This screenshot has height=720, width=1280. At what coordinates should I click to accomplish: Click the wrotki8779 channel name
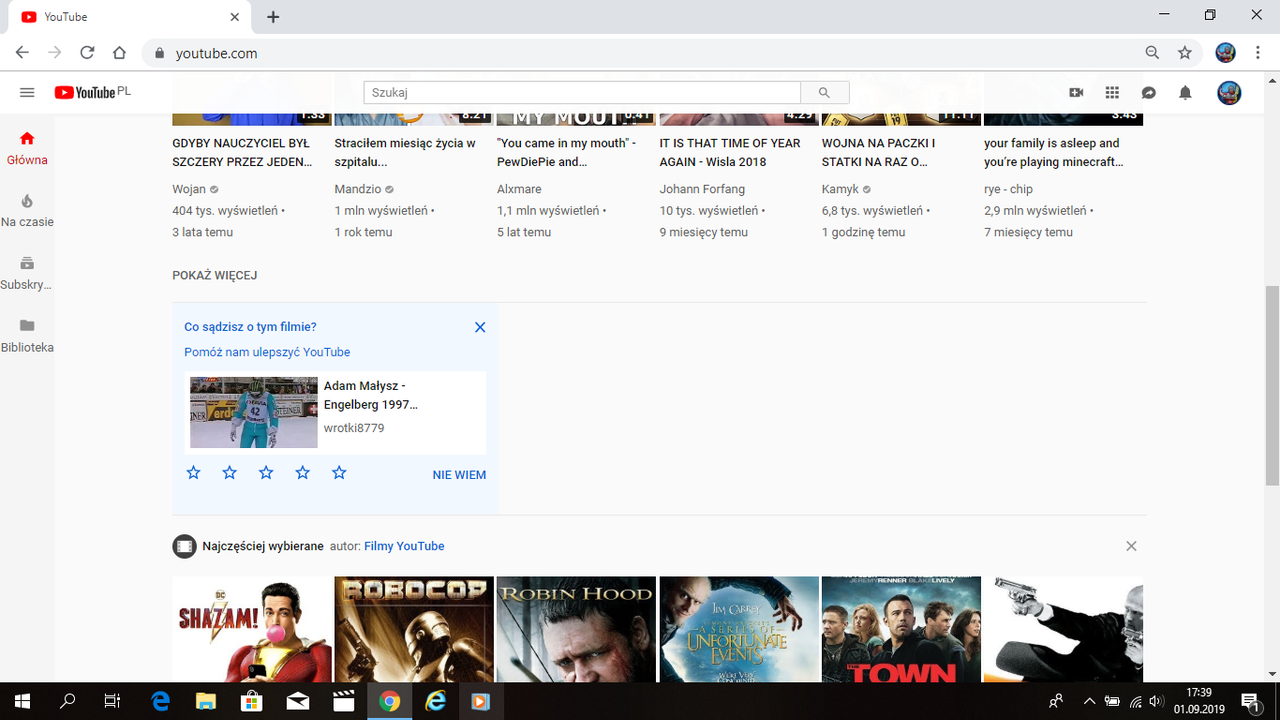[x=354, y=428]
